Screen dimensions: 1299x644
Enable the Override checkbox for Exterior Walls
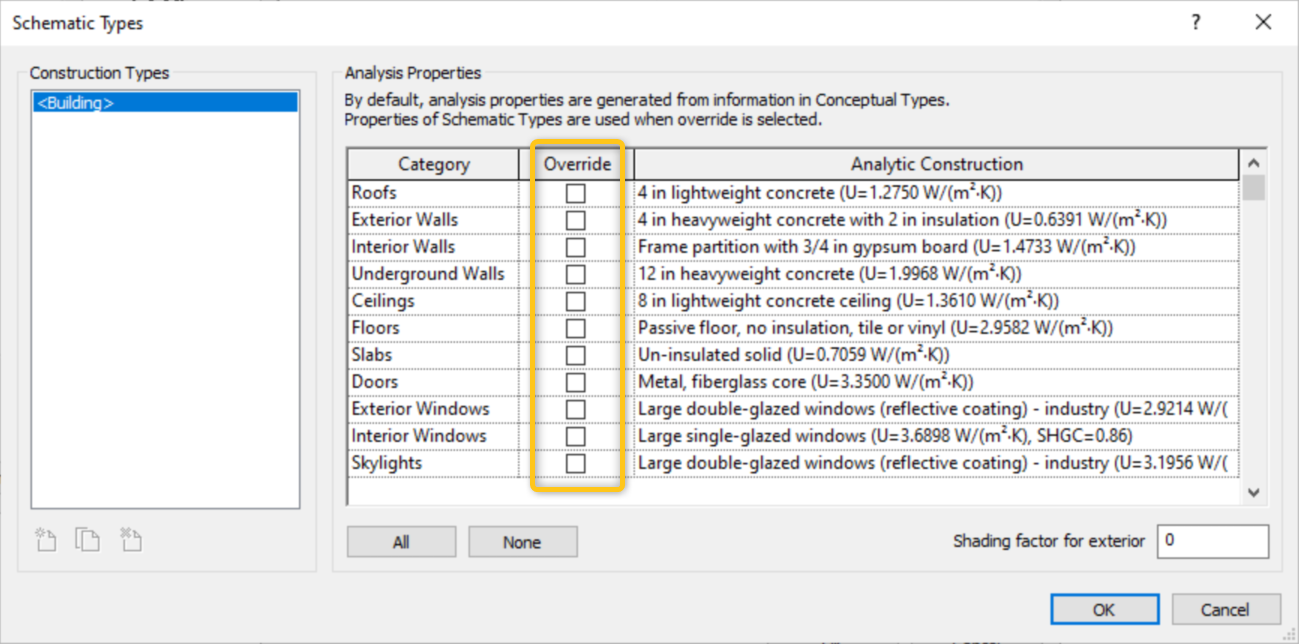point(576,219)
